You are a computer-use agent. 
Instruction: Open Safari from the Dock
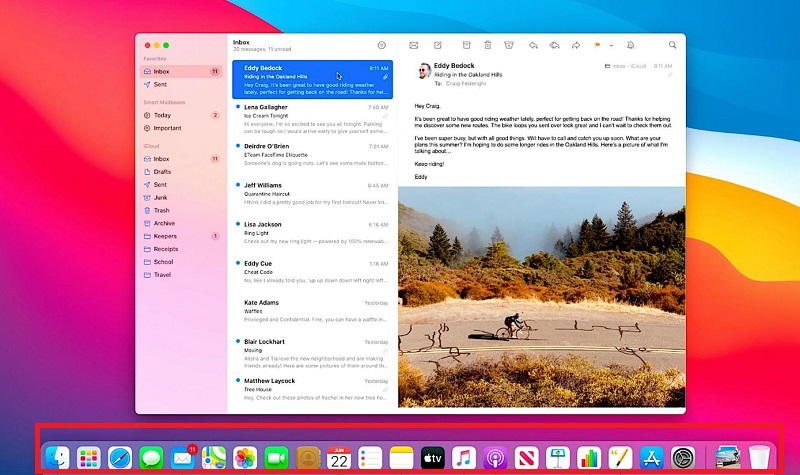pyautogui.click(x=120, y=458)
